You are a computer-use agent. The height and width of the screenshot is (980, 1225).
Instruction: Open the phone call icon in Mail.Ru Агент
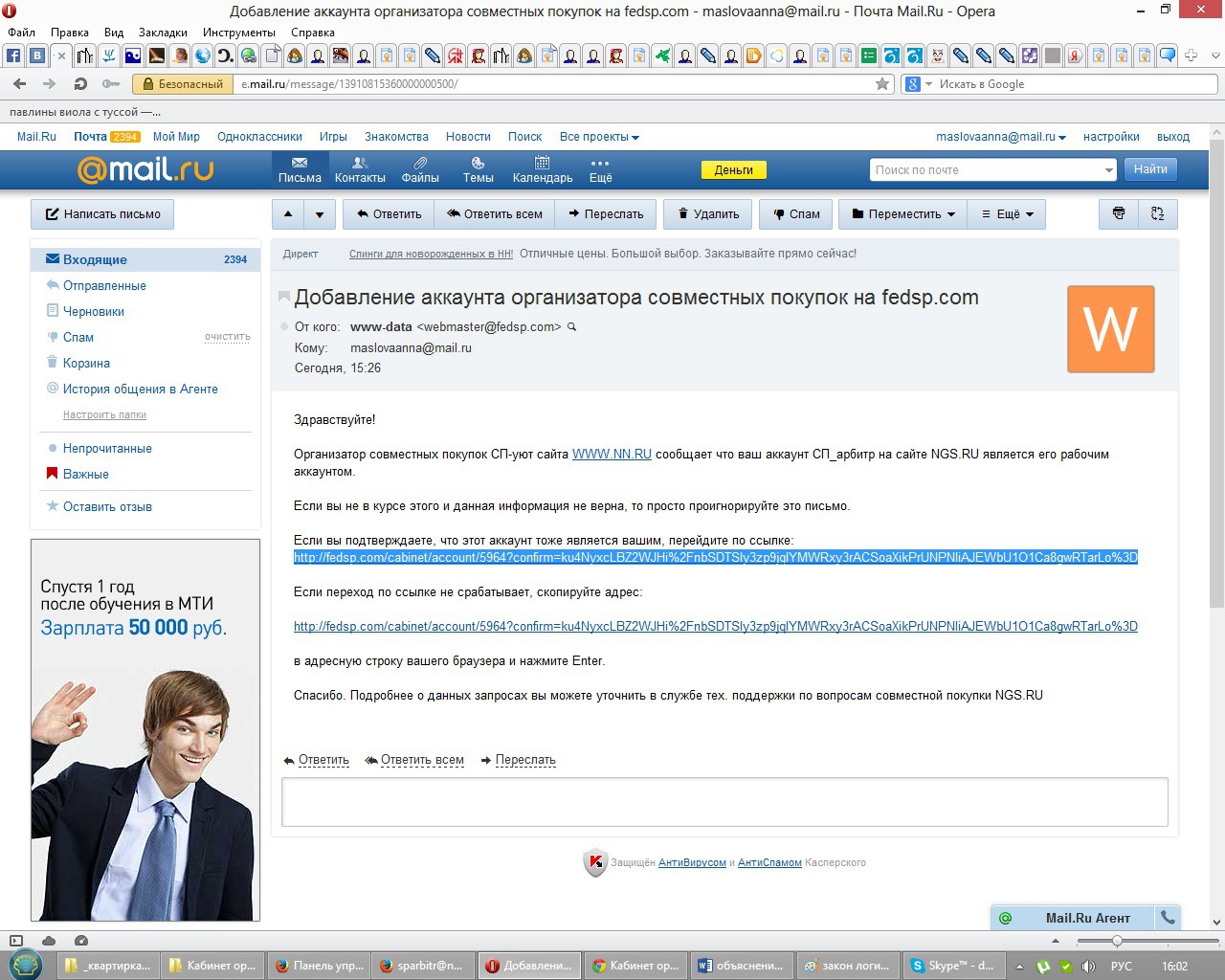click(1168, 917)
